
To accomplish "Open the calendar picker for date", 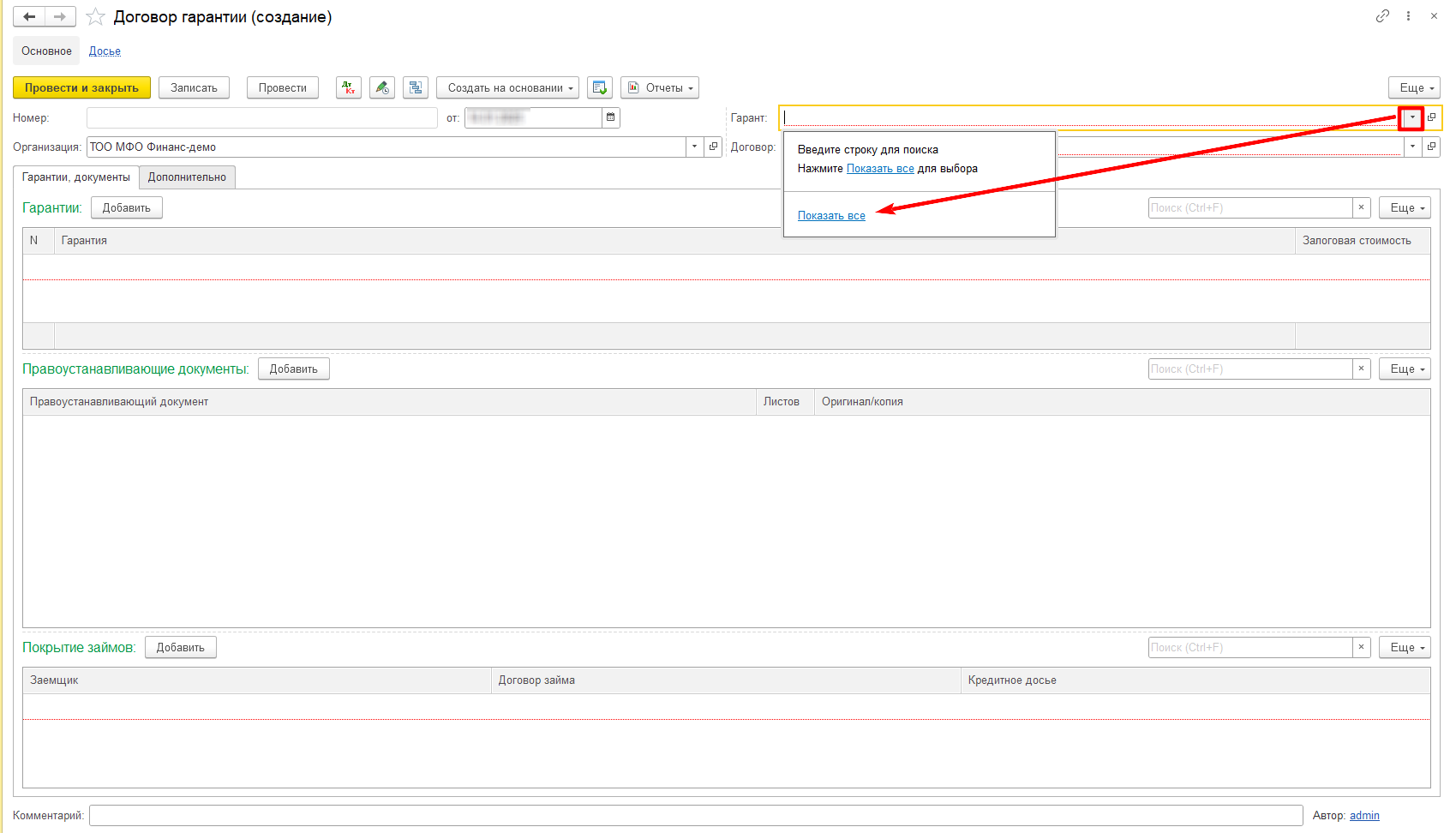I will [x=610, y=117].
